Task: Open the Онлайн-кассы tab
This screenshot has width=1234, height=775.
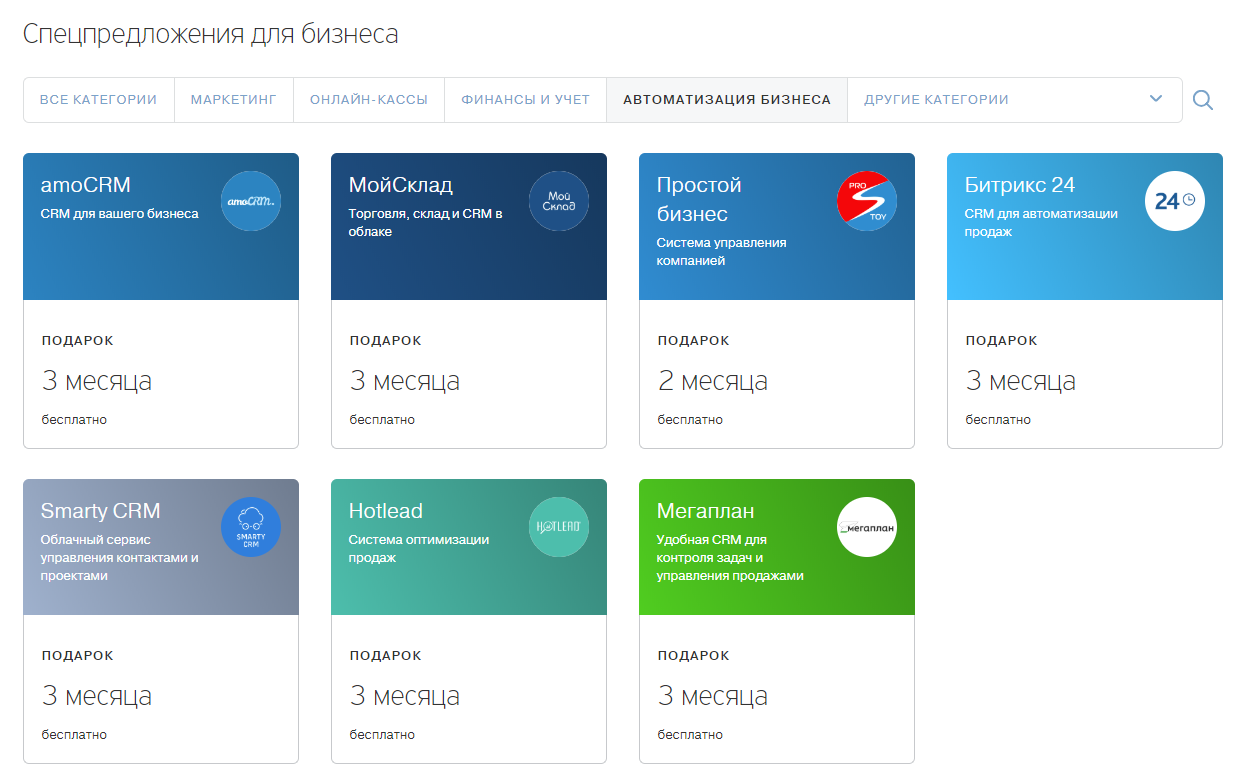Action: pos(369,100)
